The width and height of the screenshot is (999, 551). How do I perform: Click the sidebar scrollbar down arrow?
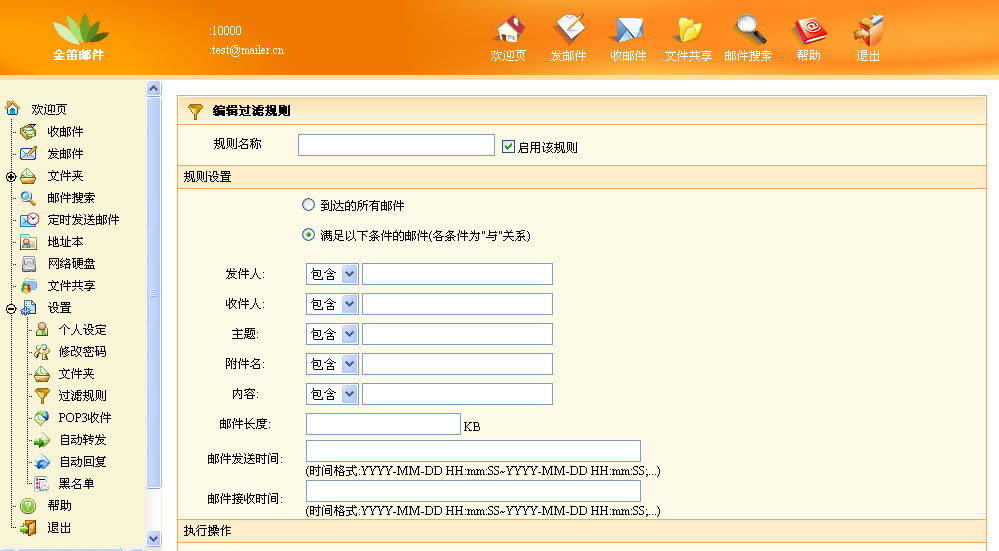tap(154, 539)
